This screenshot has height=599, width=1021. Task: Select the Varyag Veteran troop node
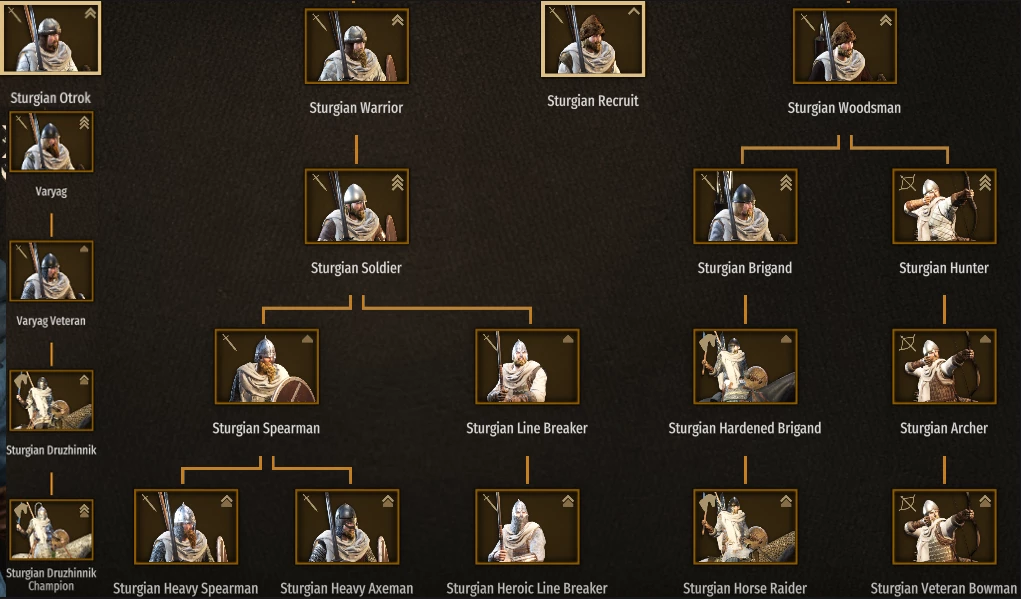(51, 271)
